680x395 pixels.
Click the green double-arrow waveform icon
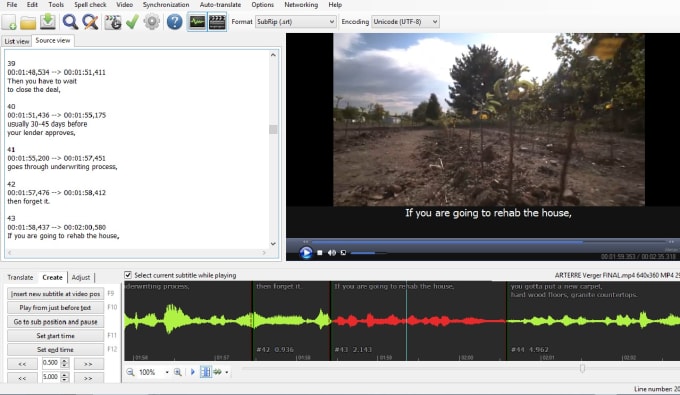pos(217,372)
